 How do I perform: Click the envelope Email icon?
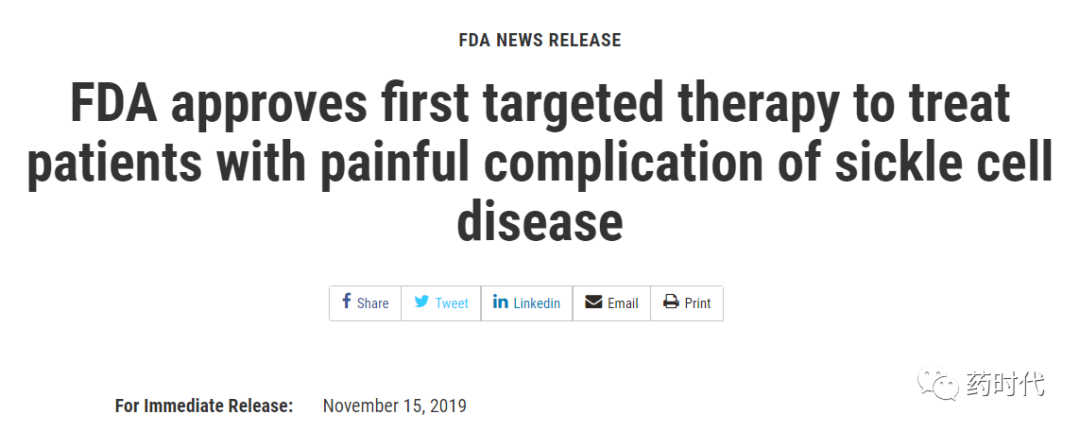tap(593, 302)
